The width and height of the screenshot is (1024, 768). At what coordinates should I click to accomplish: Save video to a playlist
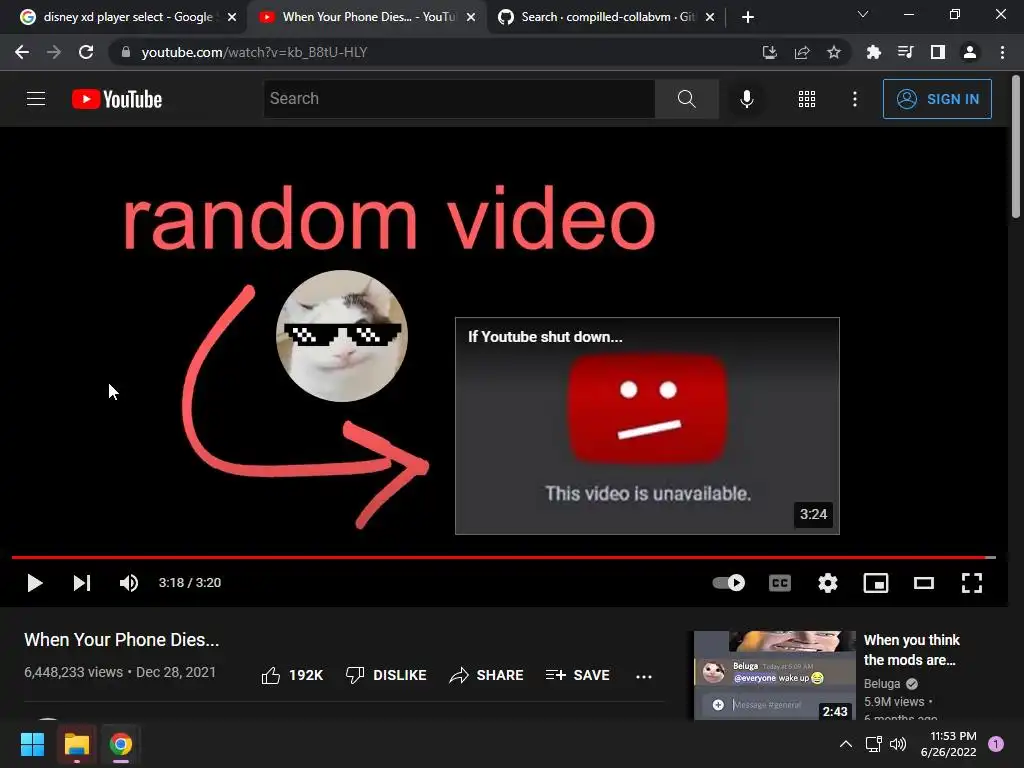point(578,675)
